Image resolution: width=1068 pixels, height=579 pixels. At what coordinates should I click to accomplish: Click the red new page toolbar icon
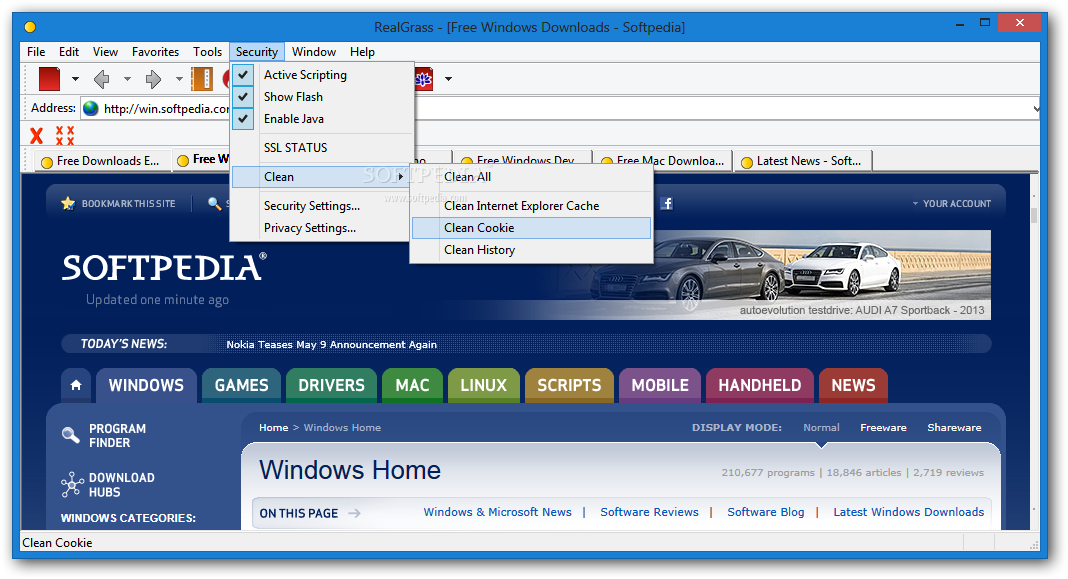point(50,79)
